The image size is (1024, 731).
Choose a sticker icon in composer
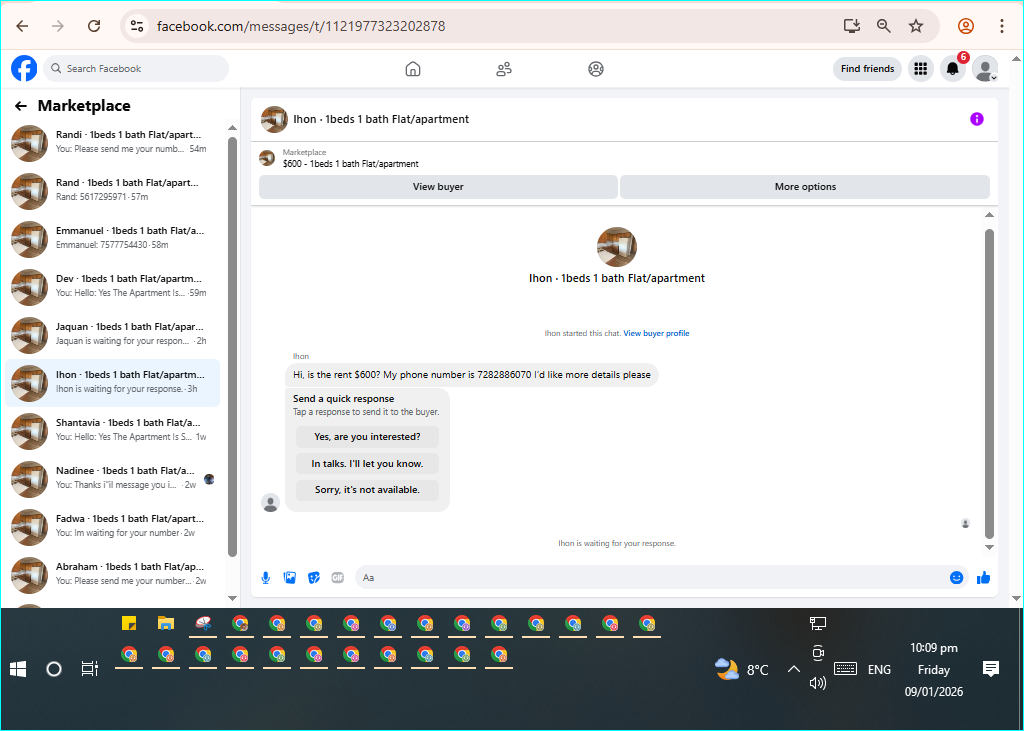tap(313, 577)
